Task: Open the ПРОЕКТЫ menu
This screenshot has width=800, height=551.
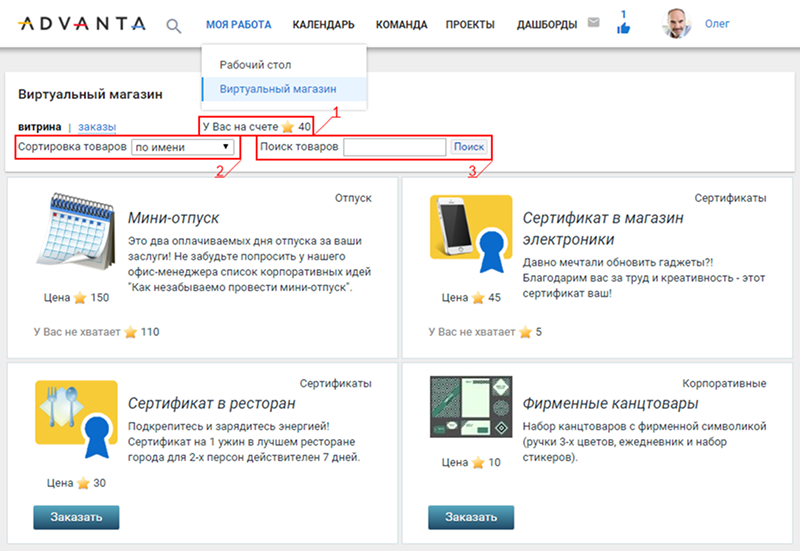Action: click(470, 24)
